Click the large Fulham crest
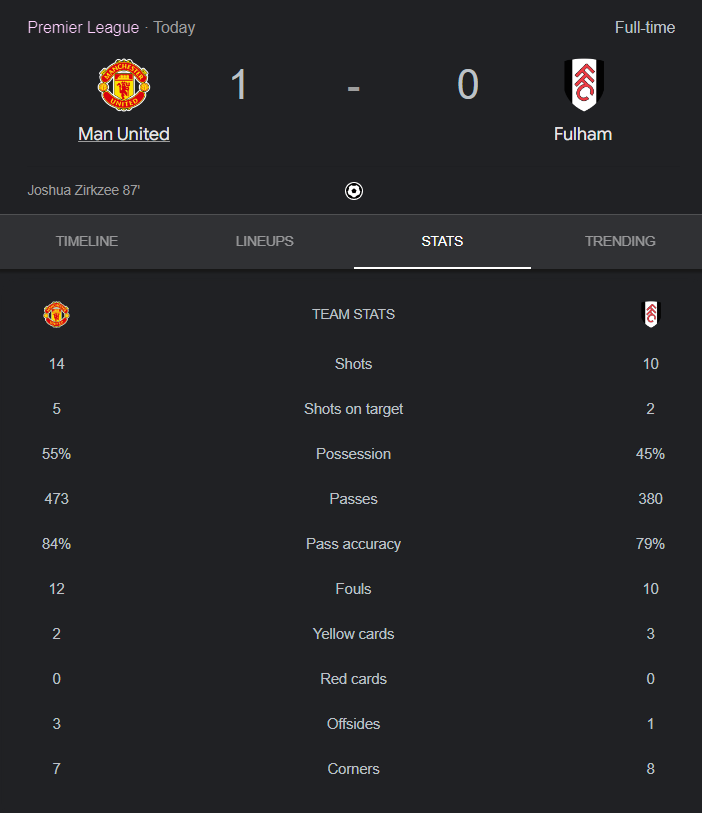Viewport: 702px width, 813px height. tap(584, 85)
